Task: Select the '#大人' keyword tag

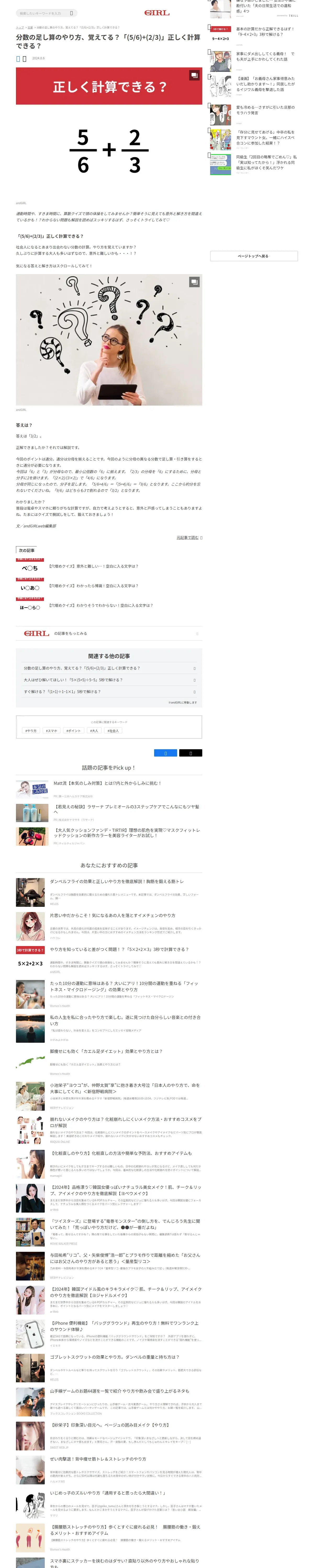Action: click(94, 731)
